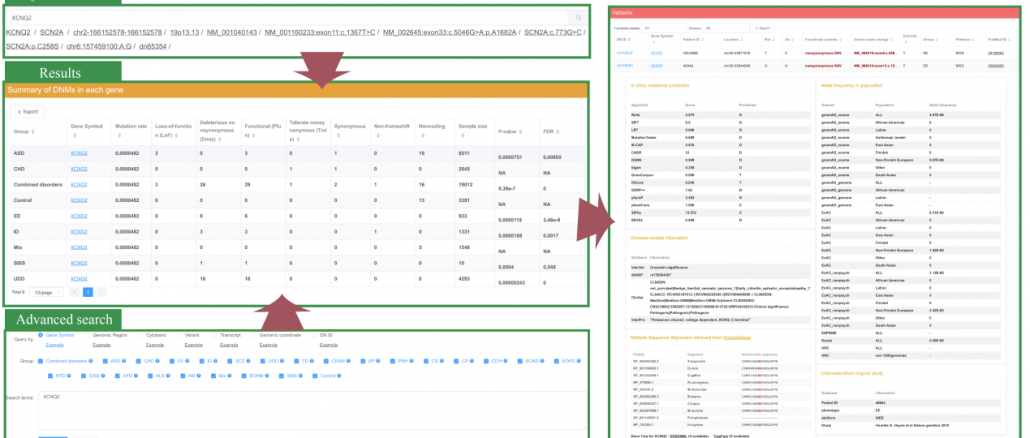Uncheck the UDD group checkbox
This screenshot has height=438, width=1030.
click(x=262, y=361)
